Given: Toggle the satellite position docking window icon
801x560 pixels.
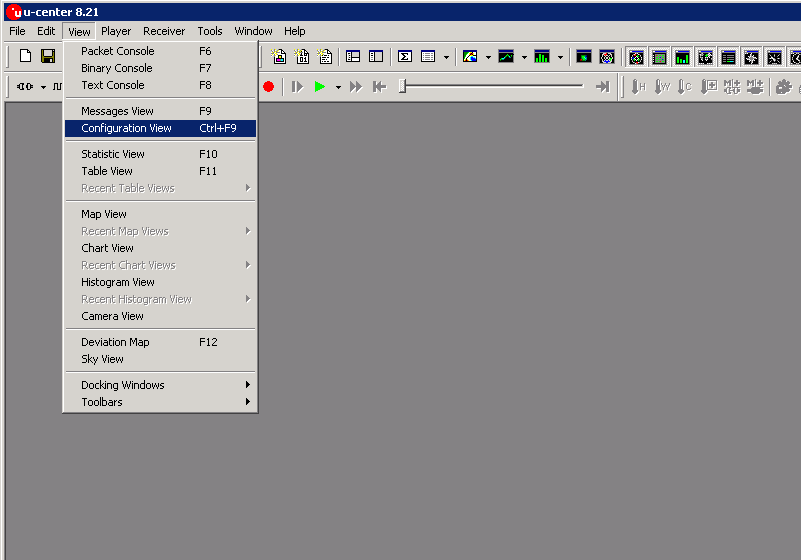Looking at the screenshot, I should tap(637, 58).
